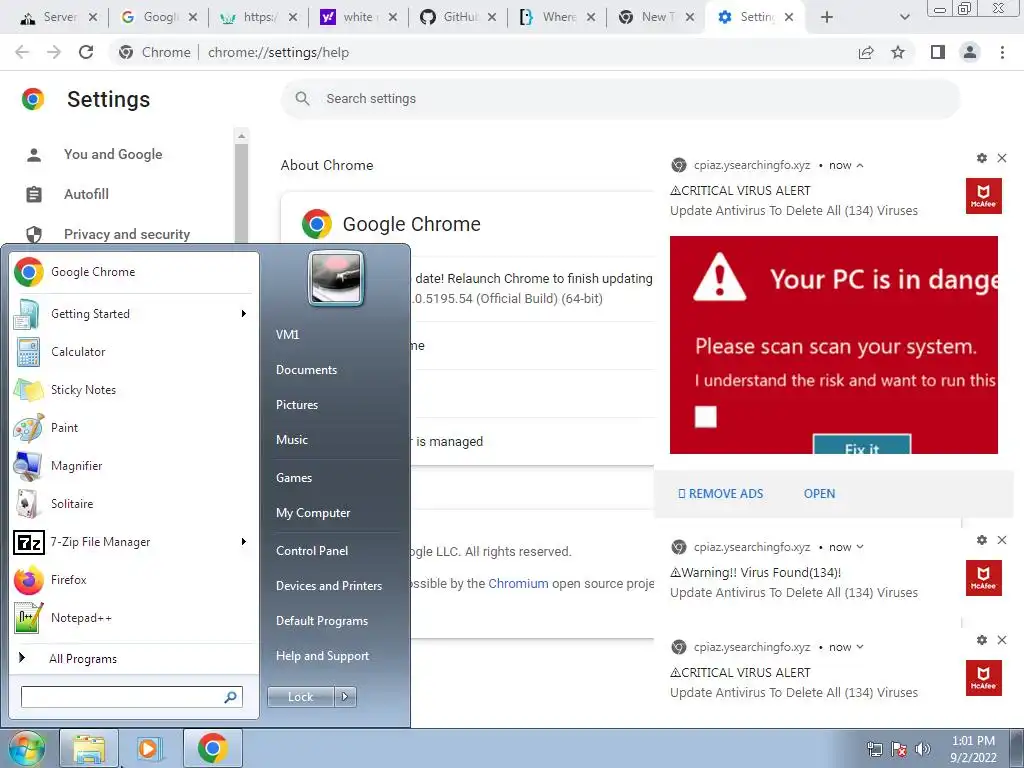Image resolution: width=1024 pixels, height=768 pixels.
Task: Click OPEN in notification
Action: pyautogui.click(x=819, y=494)
